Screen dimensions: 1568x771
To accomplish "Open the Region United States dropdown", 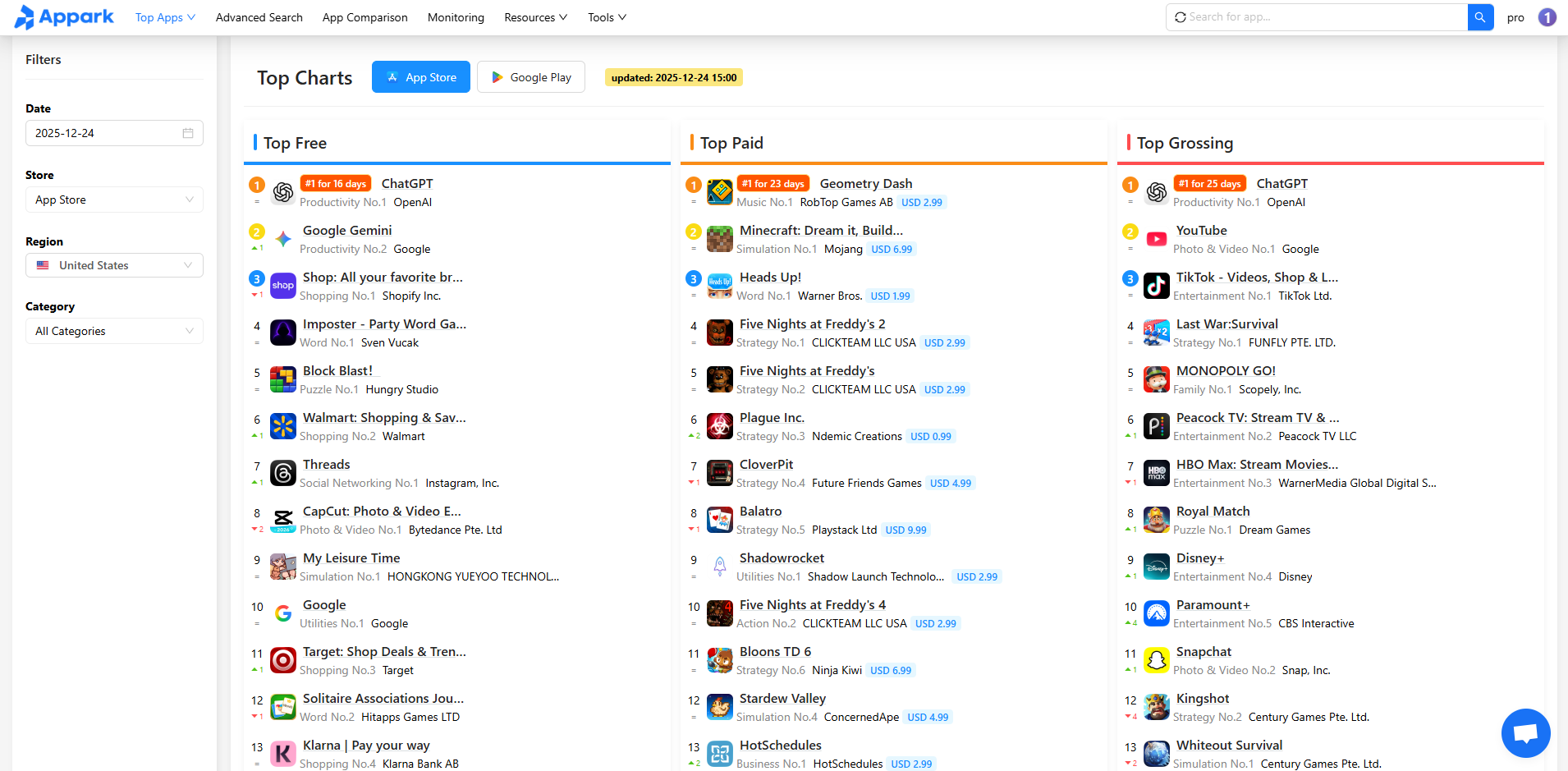I will [x=114, y=265].
